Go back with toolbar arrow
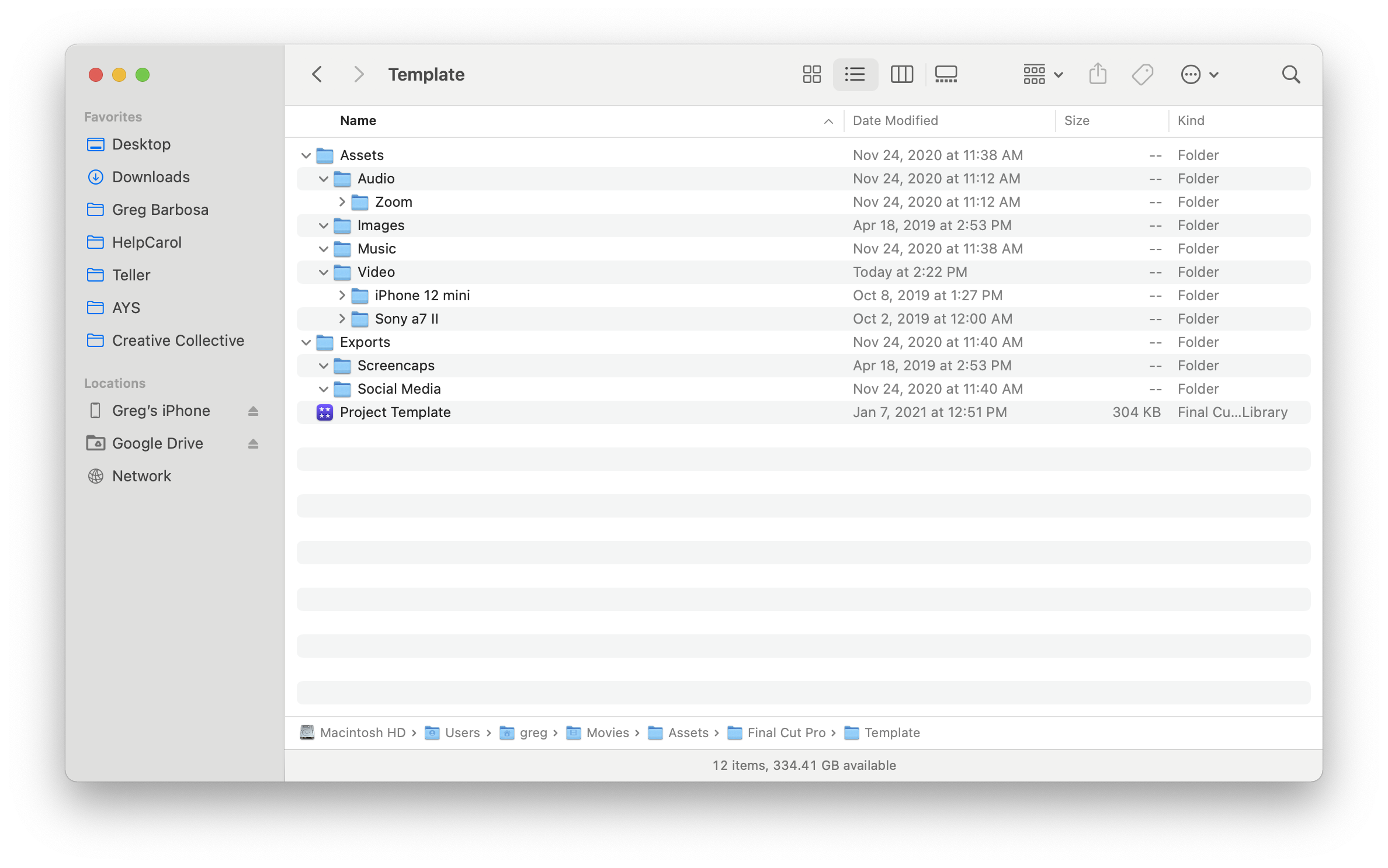 point(317,74)
